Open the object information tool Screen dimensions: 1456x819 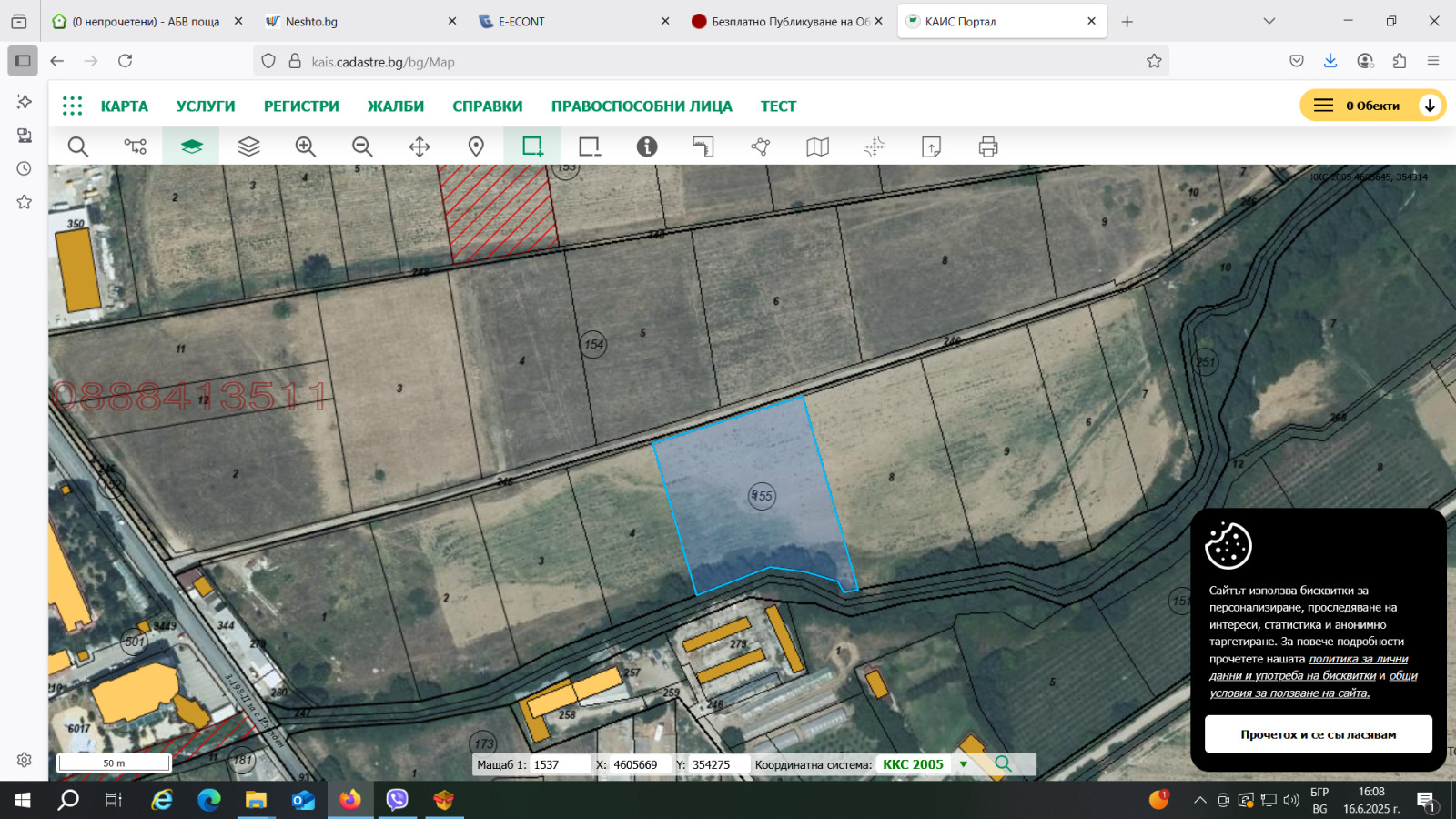click(x=647, y=147)
